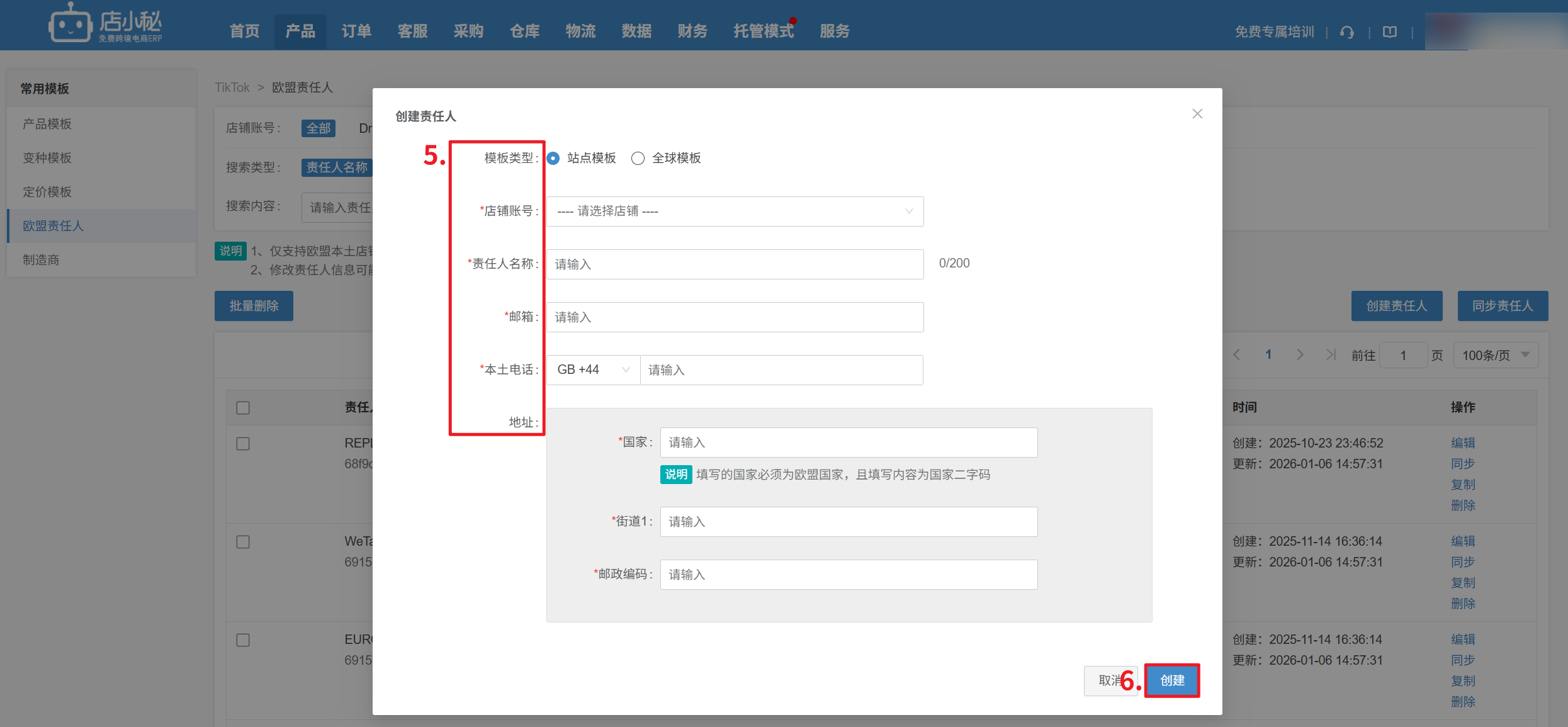Image resolution: width=1568 pixels, height=727 pixels.
Task: Expand the GB +44 country code dropdown
Action: coord(592,370)
